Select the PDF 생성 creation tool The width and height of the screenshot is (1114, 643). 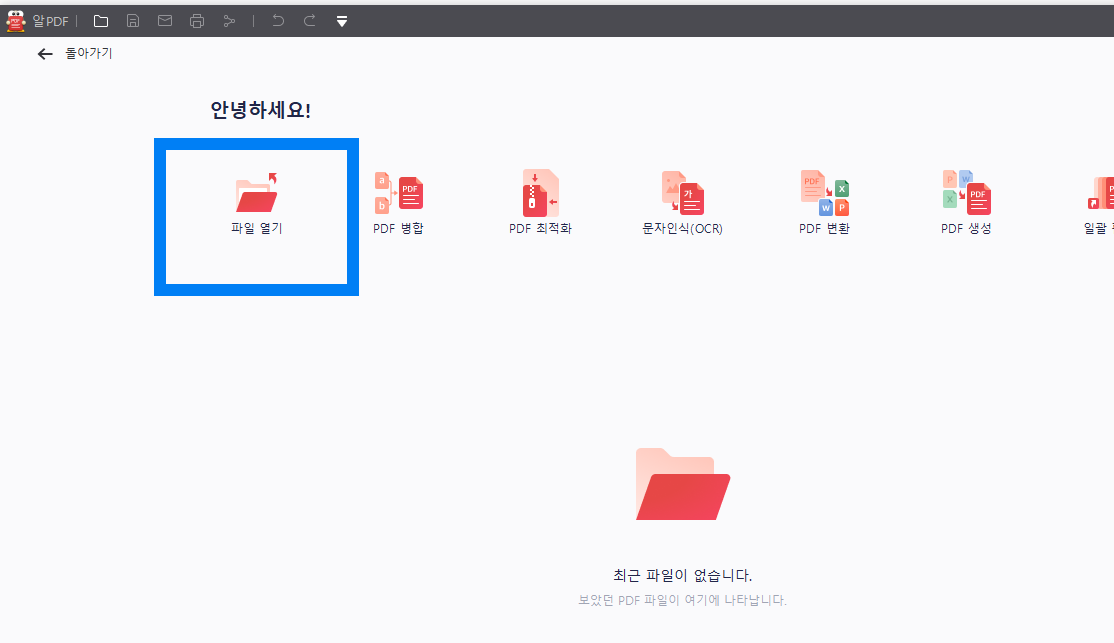pos(966,201)
